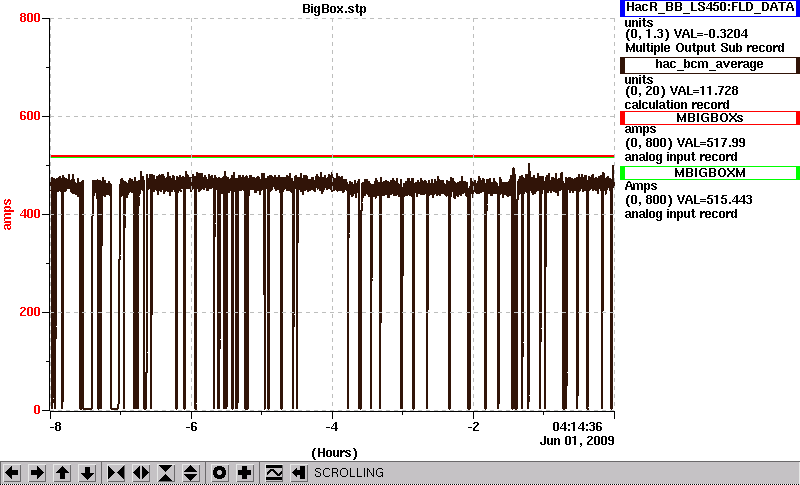Pan the plot up with arrow button
The width and height of the screenshot is (800, 485).
click(62, 473)
